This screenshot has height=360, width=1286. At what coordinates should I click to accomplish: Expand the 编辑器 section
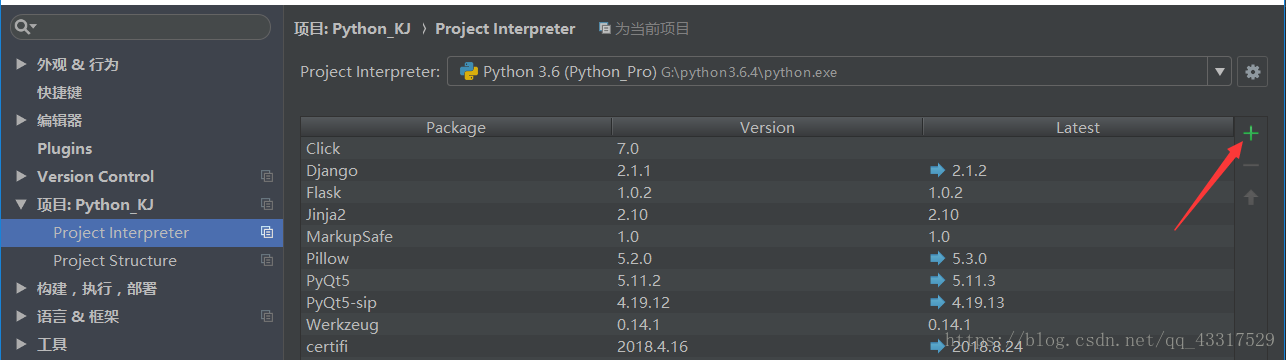point(22,120)
